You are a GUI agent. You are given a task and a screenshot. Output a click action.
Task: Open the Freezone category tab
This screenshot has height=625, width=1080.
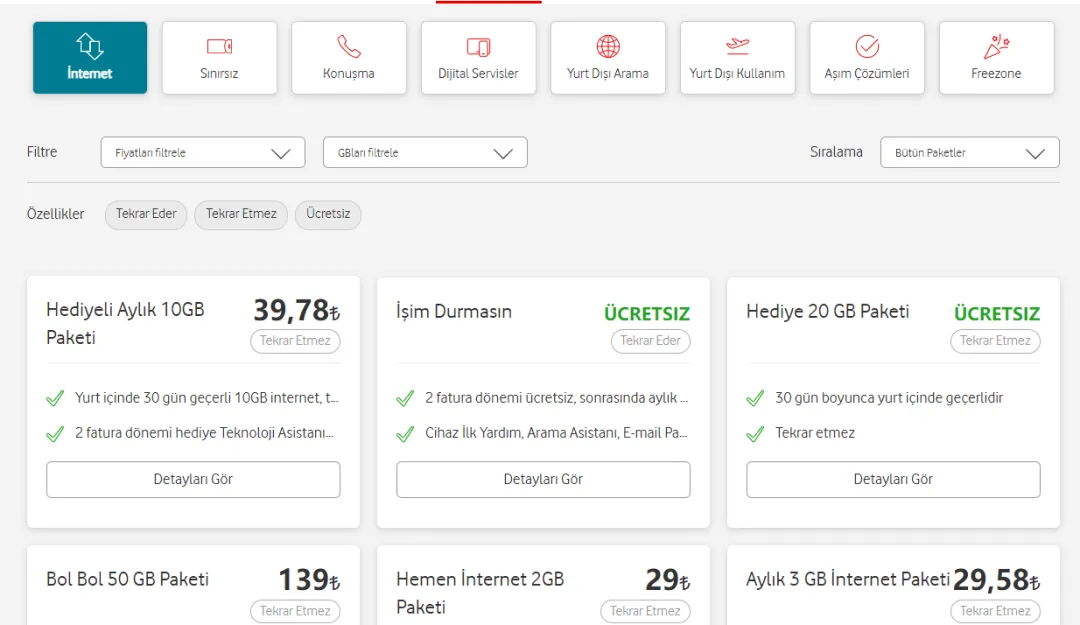point(996,58)
